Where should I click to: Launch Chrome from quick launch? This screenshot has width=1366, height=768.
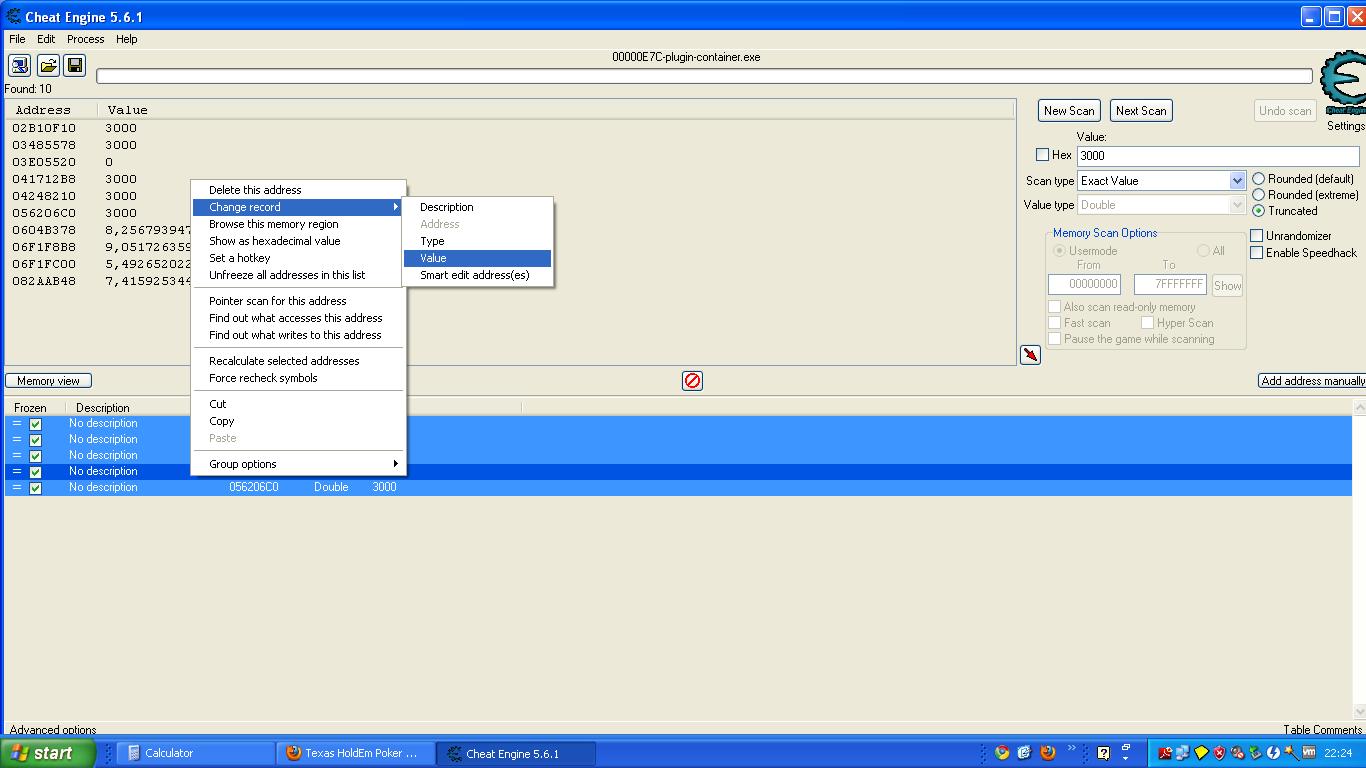(1002, 753)
